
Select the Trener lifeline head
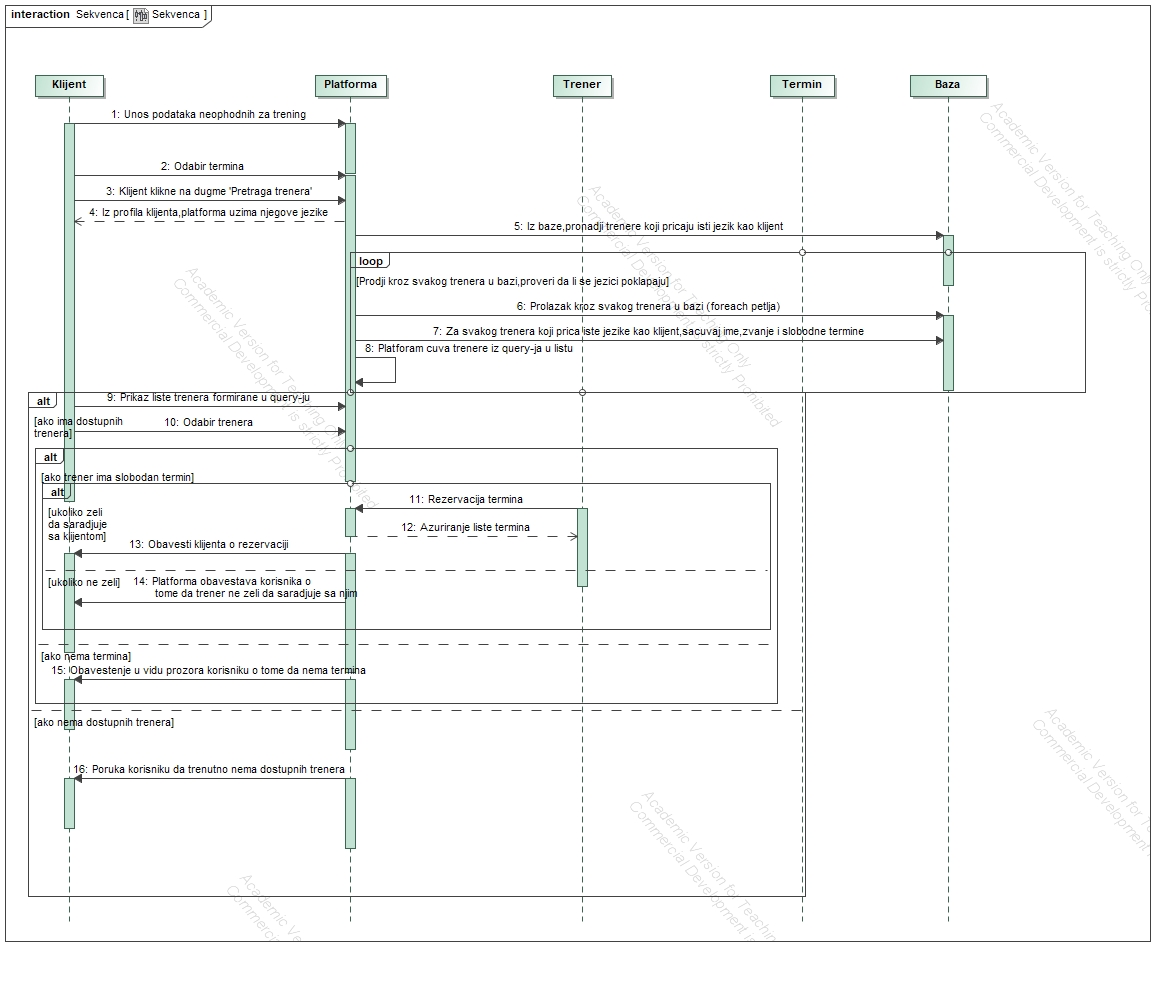coord(582,85)
